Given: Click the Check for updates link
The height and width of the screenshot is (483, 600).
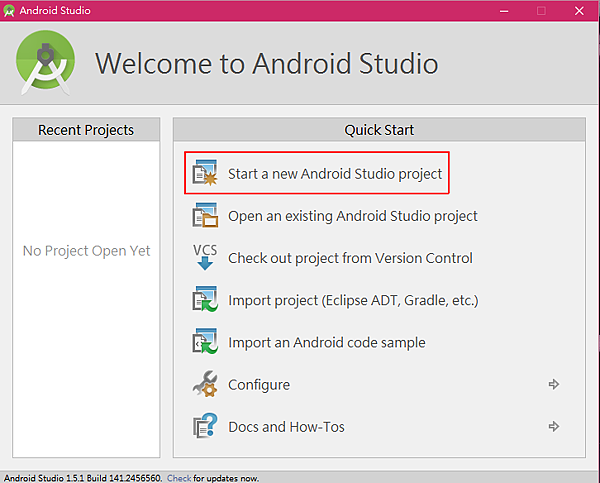Looking at the screenshot, I should pos(178,478).
